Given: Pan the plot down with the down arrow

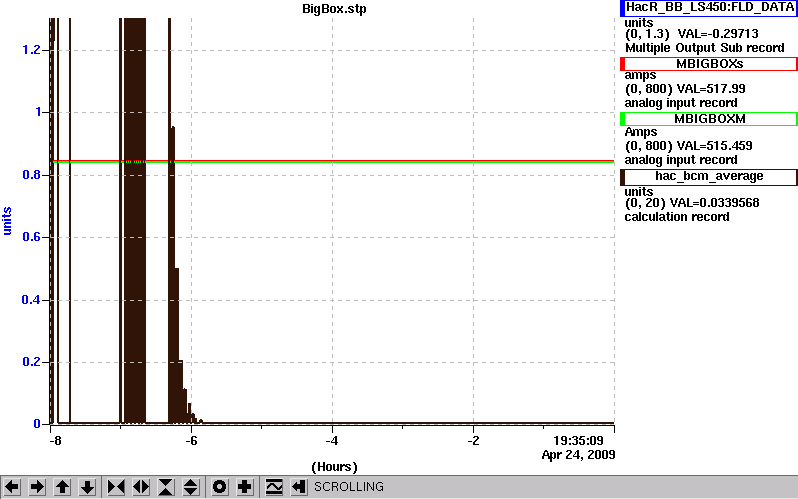Looking at the screenshot, I should [87, 487].
